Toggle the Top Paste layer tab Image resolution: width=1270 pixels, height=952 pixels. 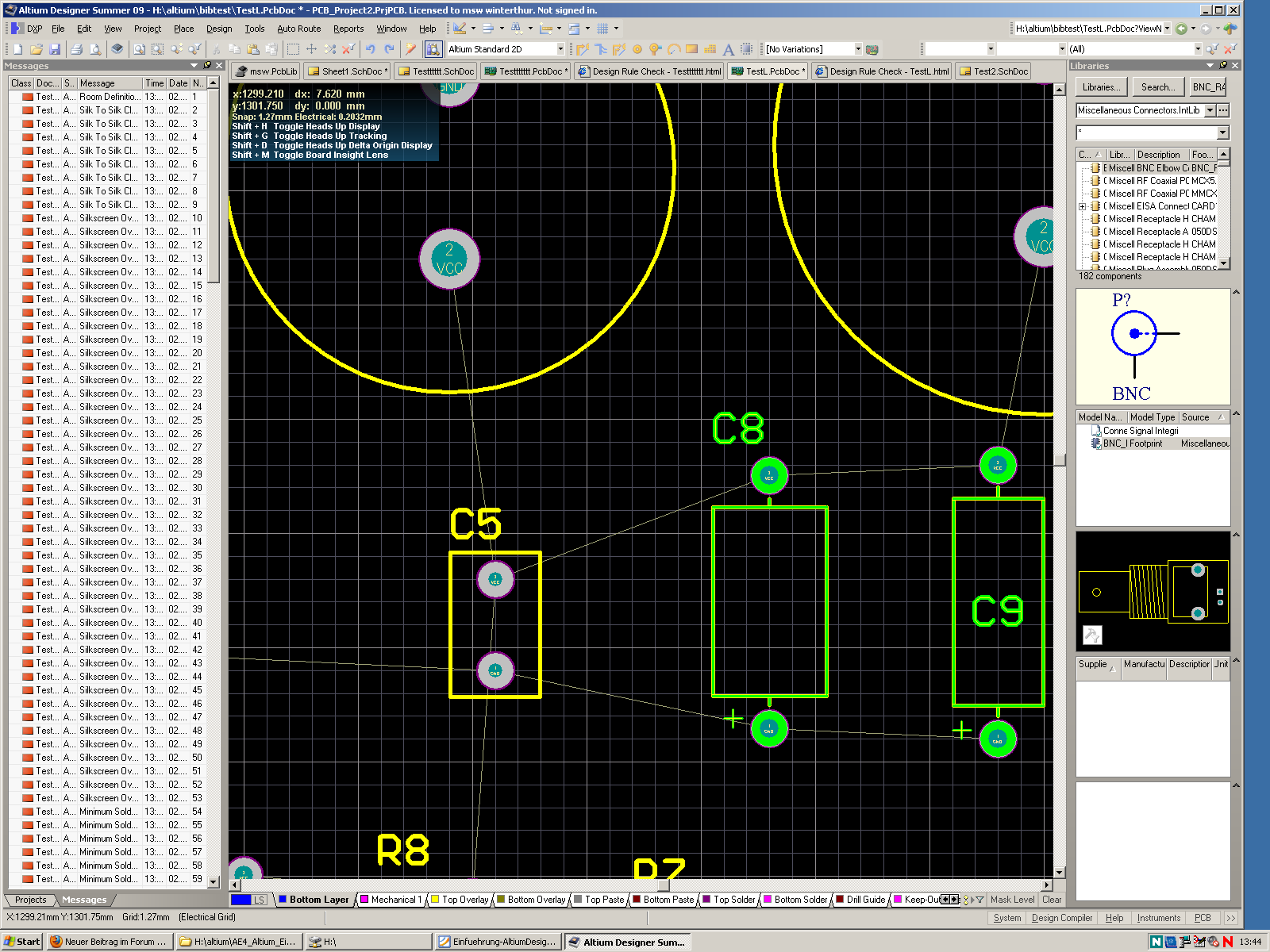pos(598,900)
